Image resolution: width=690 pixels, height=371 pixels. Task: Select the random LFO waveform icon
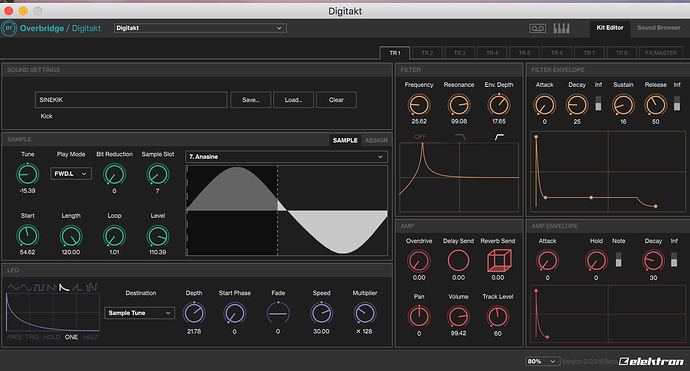92,287
